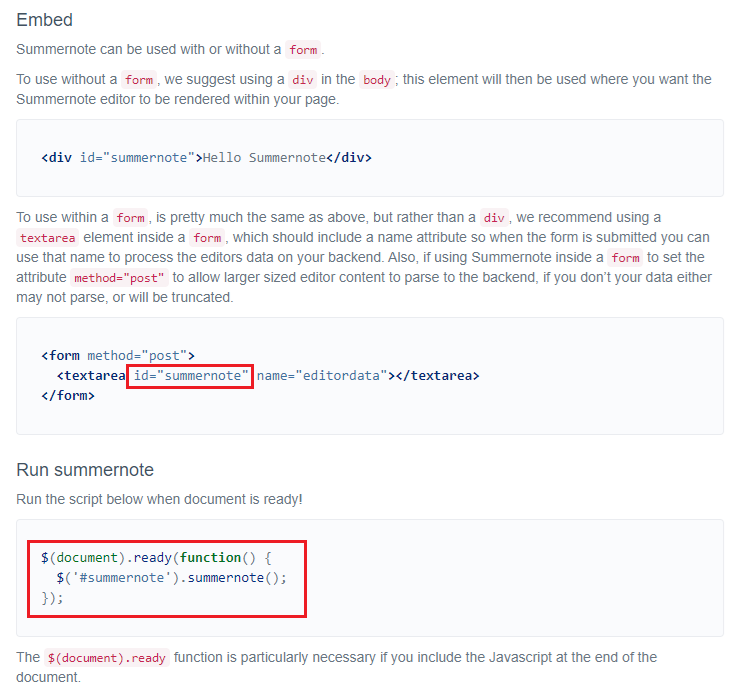Click the inline method="post" code tag
This screenshot has height=700, width=752.
(x=119, y=278)
